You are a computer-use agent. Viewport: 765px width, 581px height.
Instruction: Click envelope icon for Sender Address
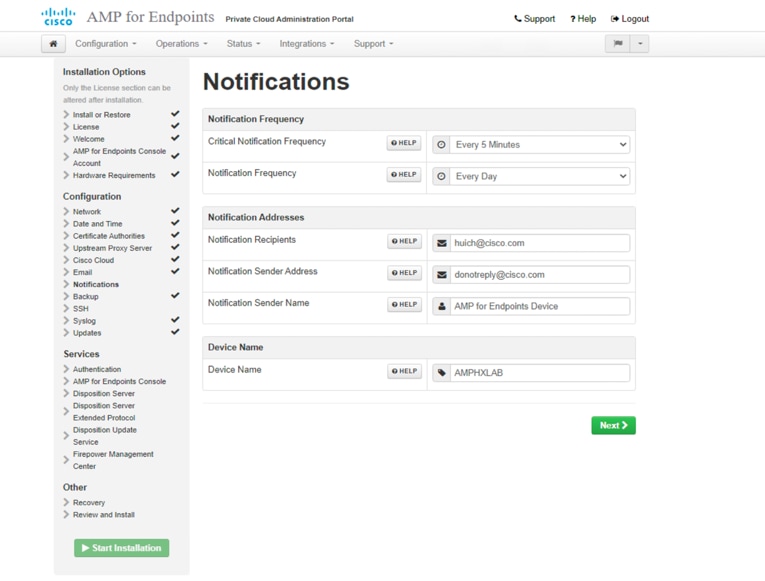pos(442,275)
